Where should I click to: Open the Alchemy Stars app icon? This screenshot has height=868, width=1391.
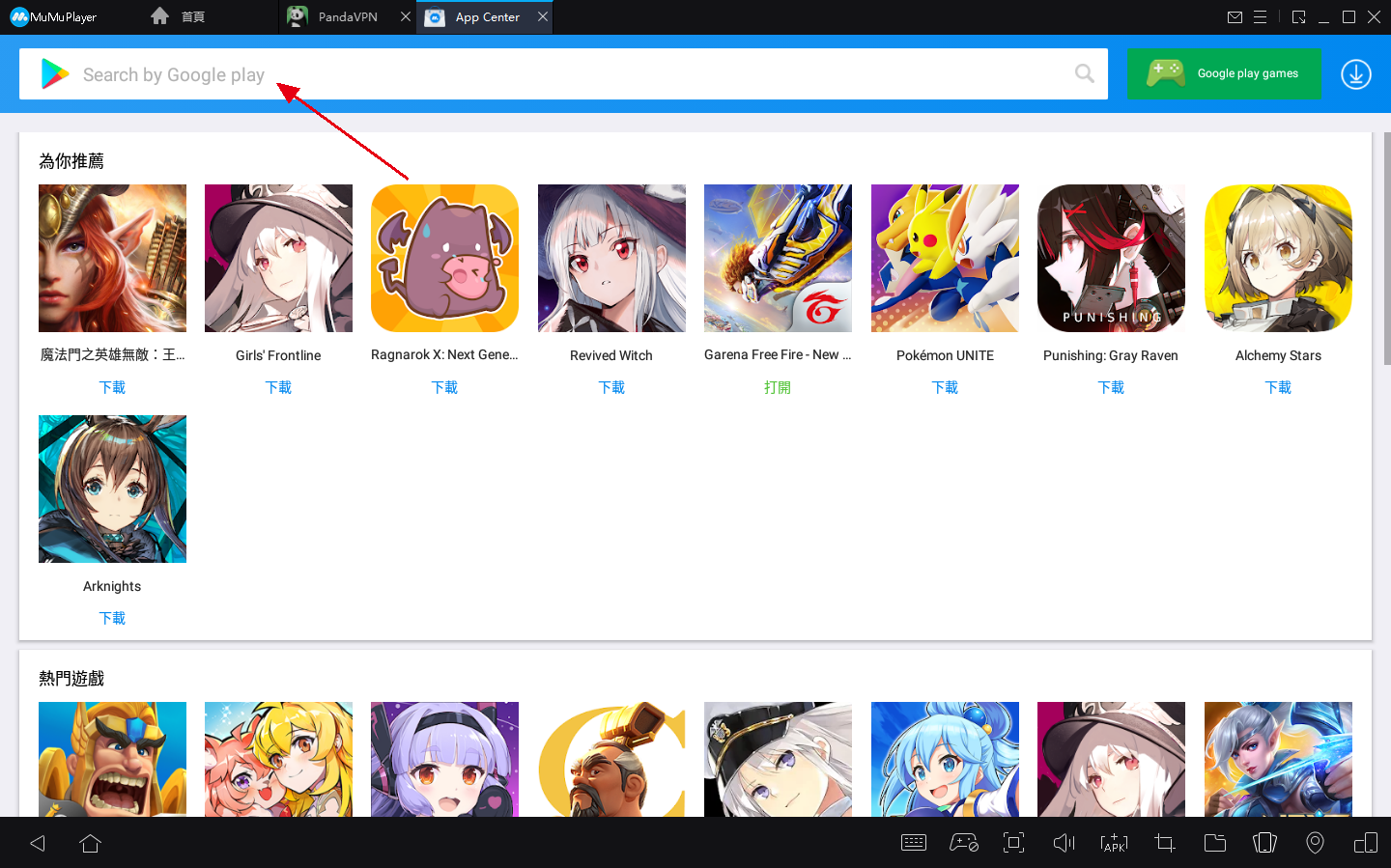[1278, 258]
